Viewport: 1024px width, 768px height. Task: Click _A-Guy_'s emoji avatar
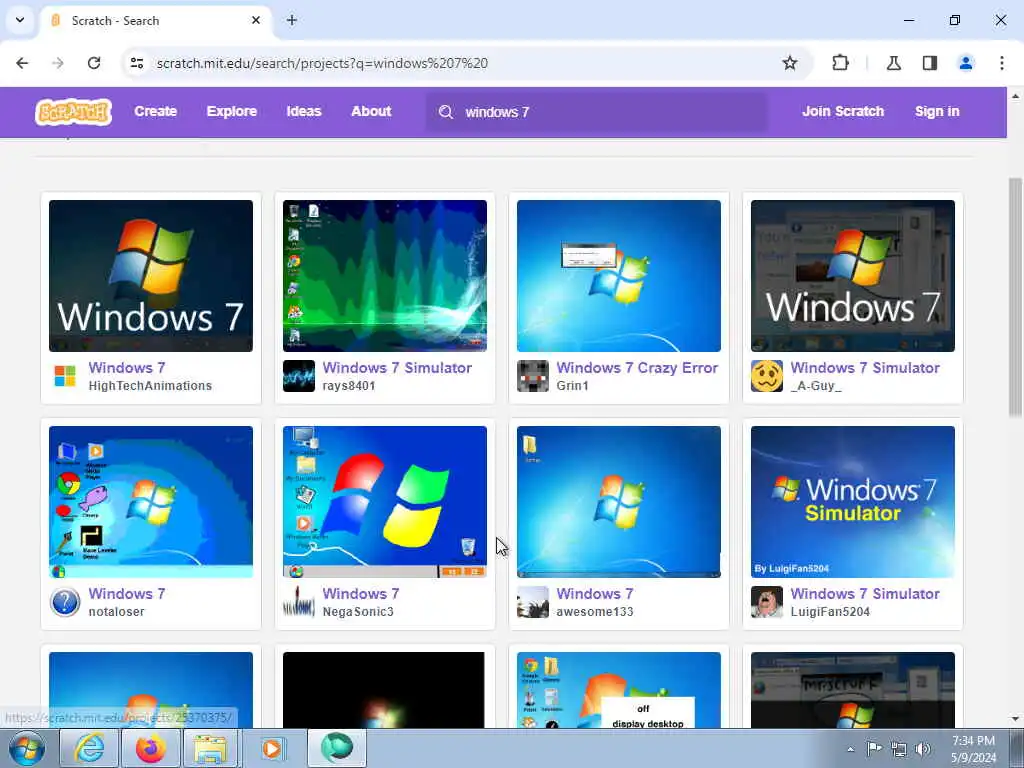pyautogui.click(x=767, y=376)
